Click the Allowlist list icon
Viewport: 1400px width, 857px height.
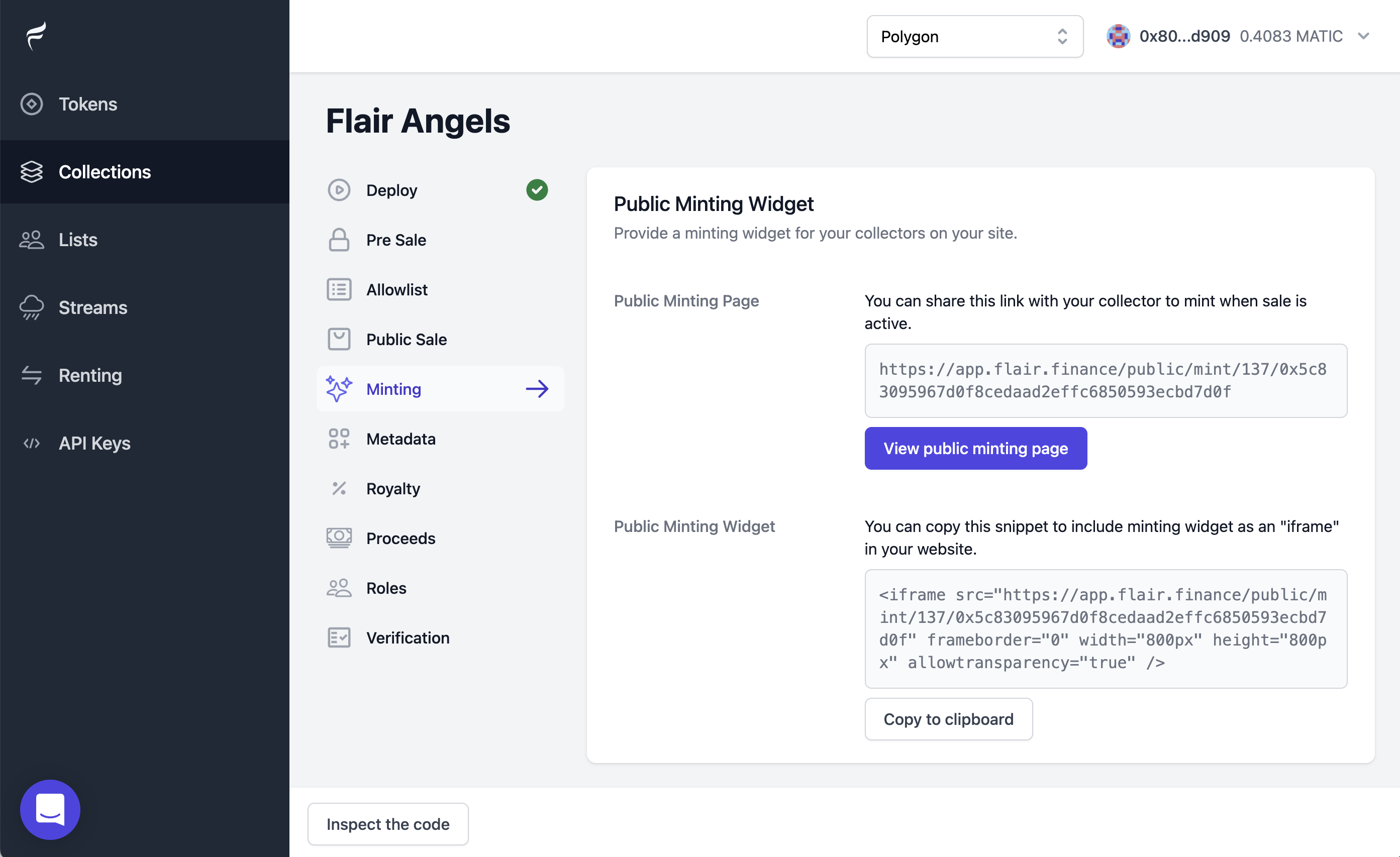(339, 289)
